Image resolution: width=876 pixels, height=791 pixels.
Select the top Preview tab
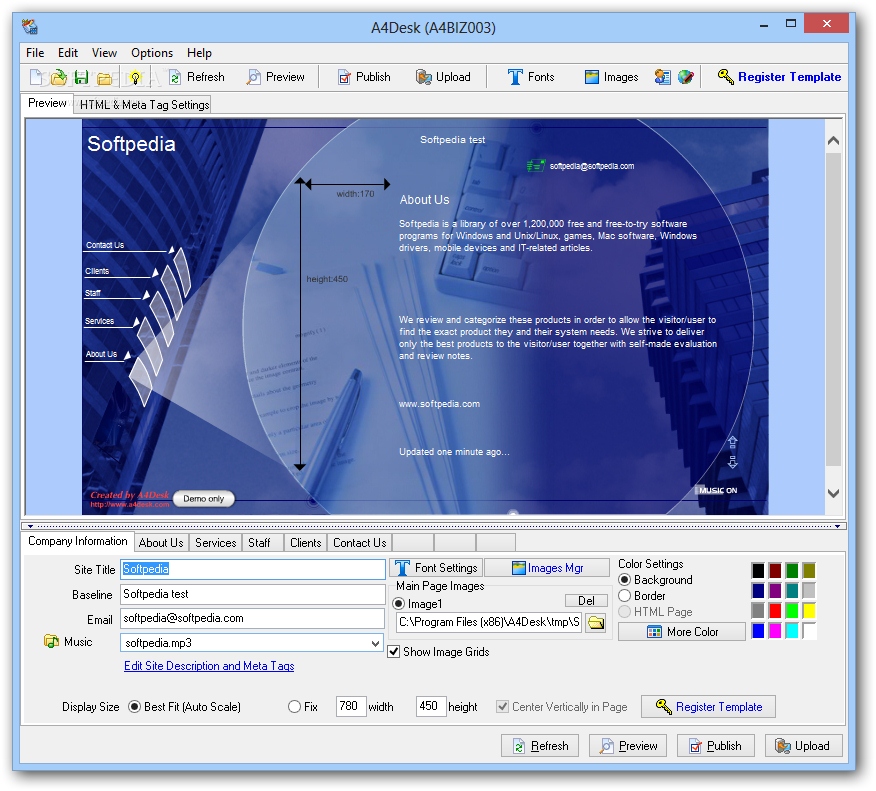[47, 103]
